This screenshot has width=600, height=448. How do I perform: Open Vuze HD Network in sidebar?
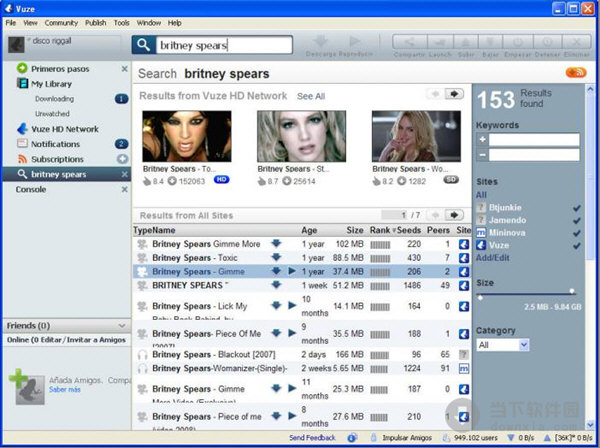click(x=65, y=129)
